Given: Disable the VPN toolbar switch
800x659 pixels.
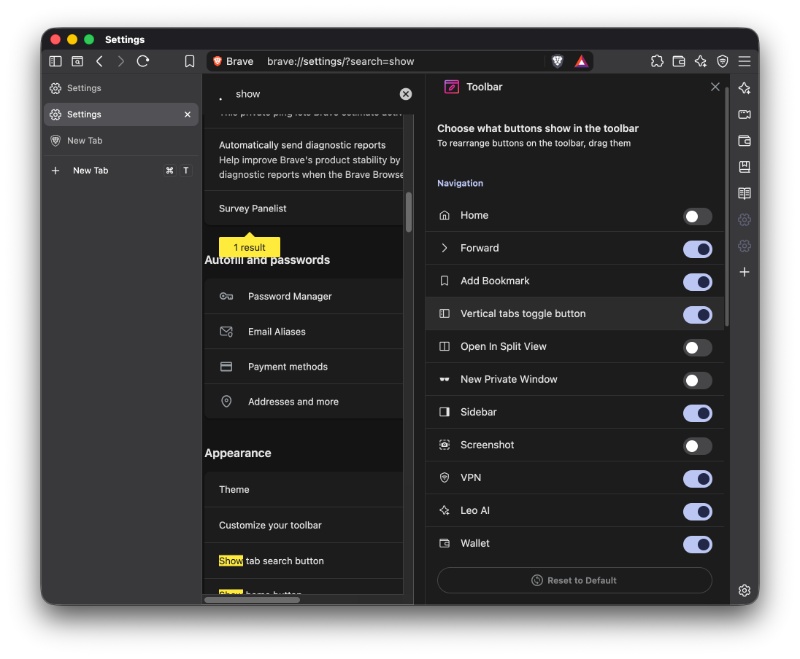Looking at the screenshot, I should pyautogui.click(x=697, y=479).
